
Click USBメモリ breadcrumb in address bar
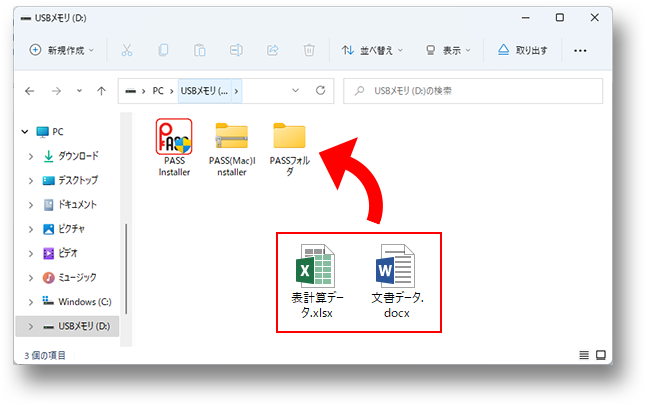(204, 91)
